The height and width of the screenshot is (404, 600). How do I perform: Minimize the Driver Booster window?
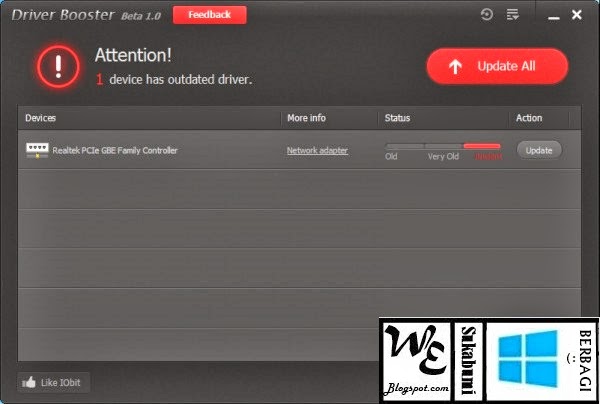(553, 17)
